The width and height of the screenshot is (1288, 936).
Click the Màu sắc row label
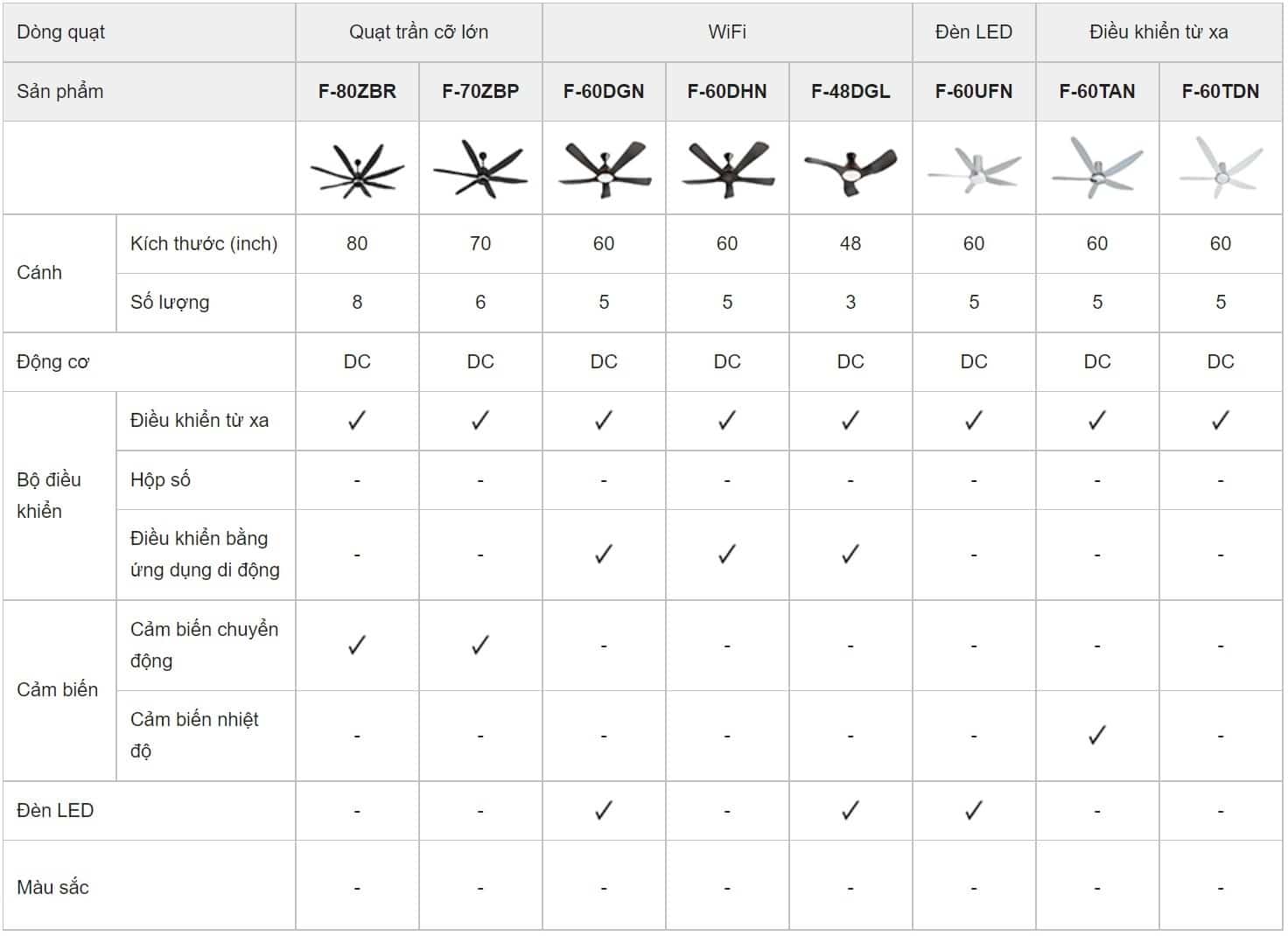pyautogui.click(x=53, y=887)
